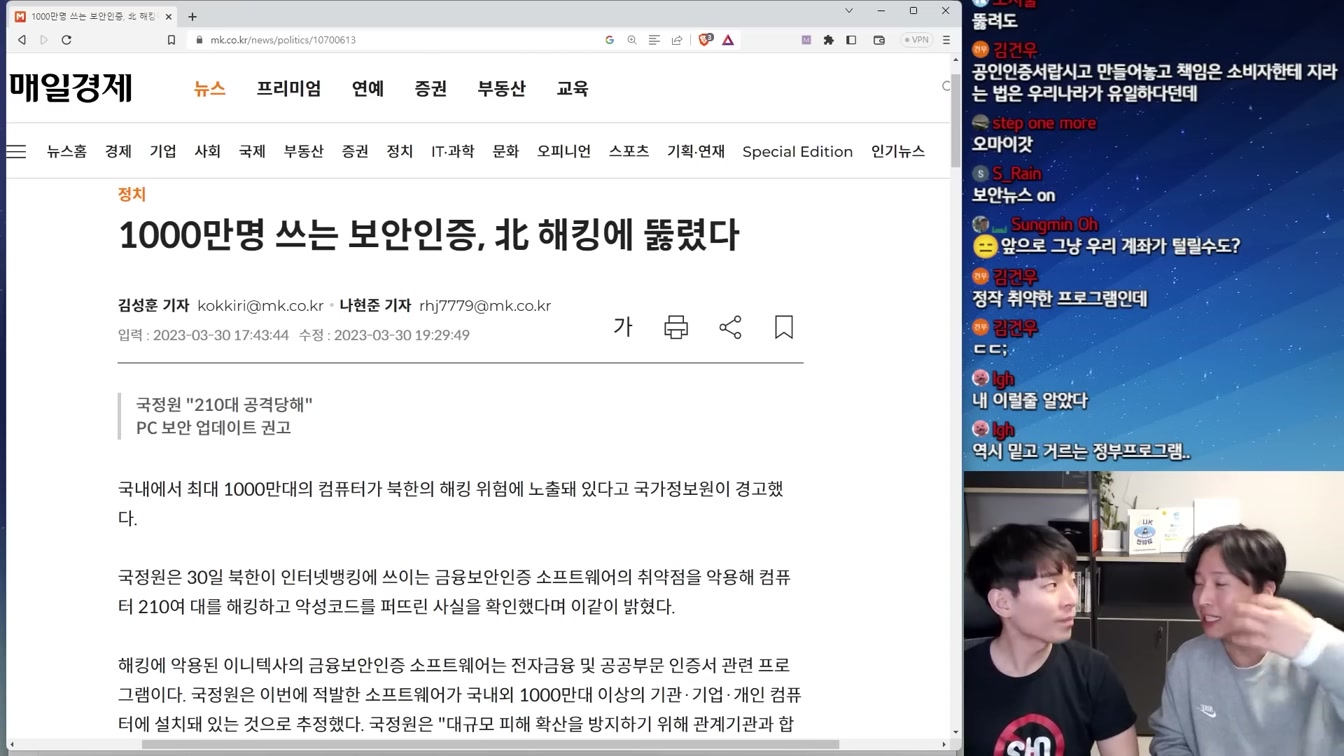Click chat username step one more
The width and height of the screenshot is (1344, 756).
coord(1044,123)
